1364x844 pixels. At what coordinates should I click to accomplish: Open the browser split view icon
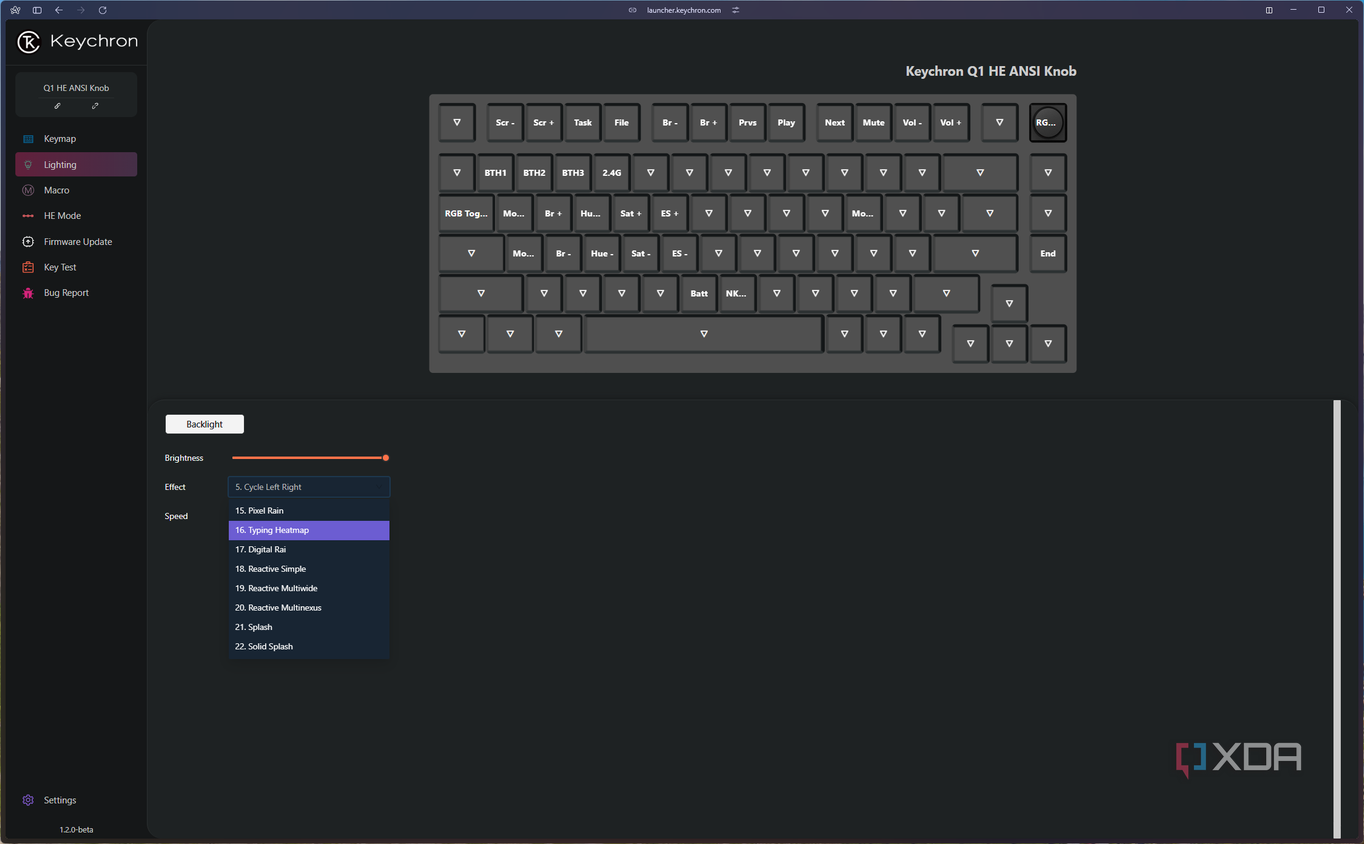[1269, 10]
